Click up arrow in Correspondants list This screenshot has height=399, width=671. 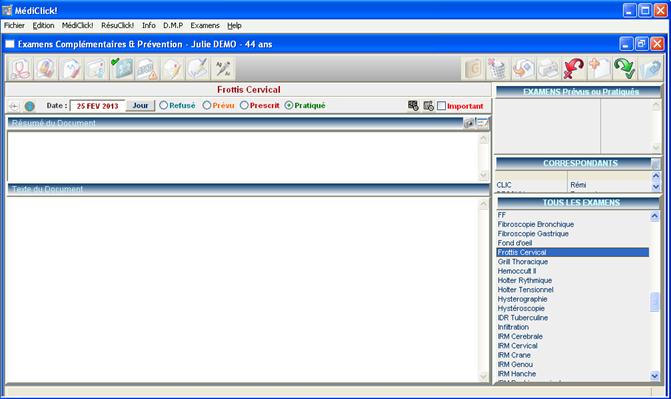tap(656, 176)
